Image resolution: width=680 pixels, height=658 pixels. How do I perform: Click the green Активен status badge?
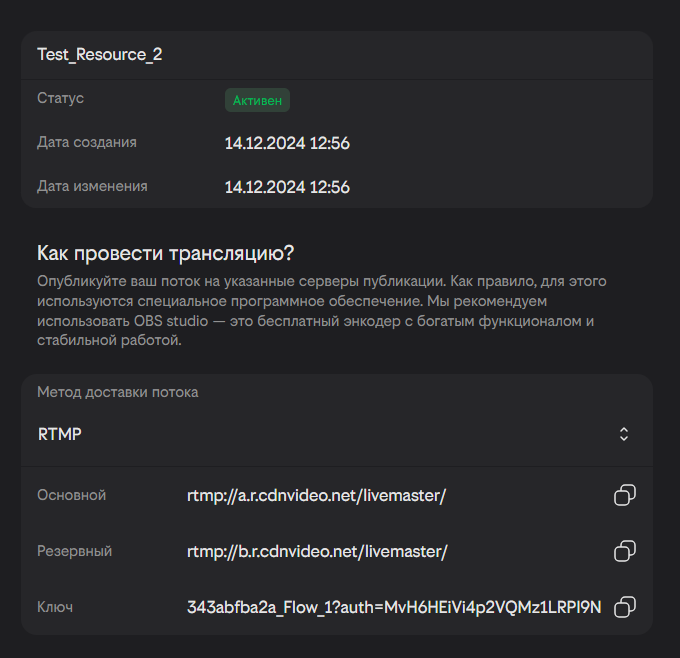click(257, 100)
